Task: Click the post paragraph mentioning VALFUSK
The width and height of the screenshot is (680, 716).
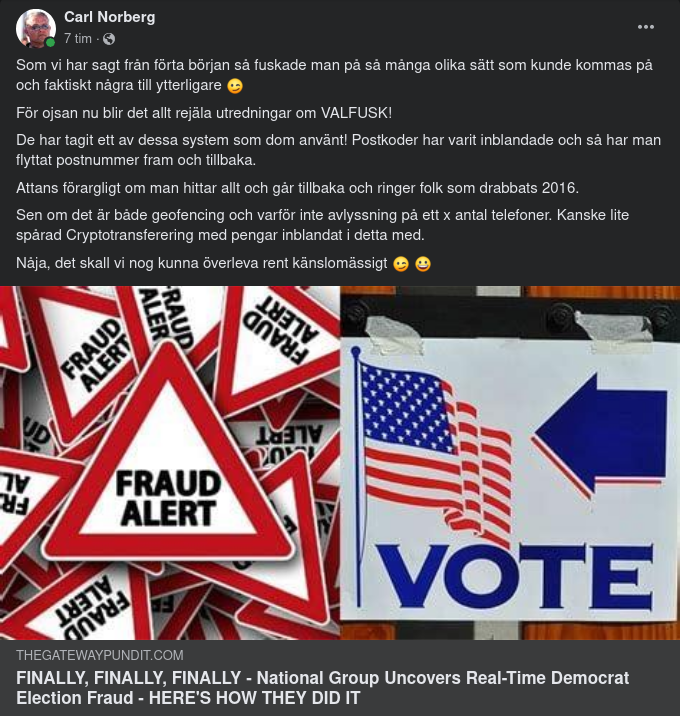Action: pyautogui.click(x=204, y=113)
